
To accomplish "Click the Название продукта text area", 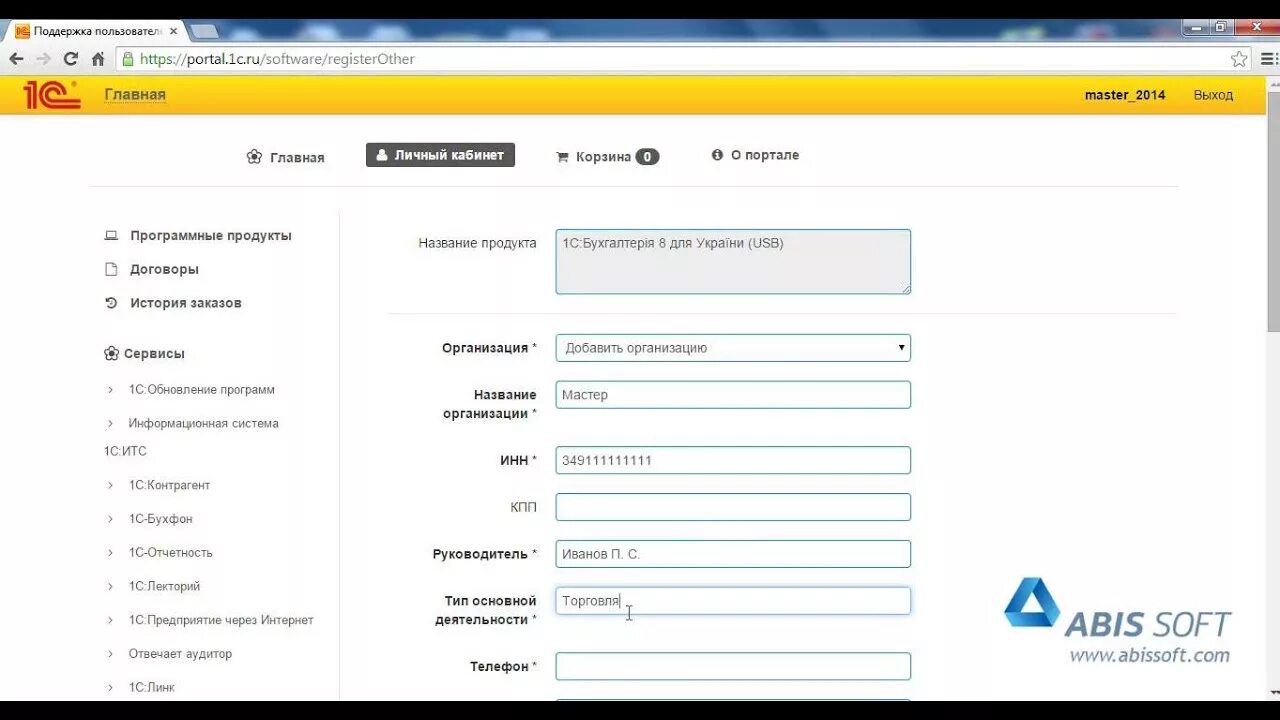I will [x=733, y=262].
